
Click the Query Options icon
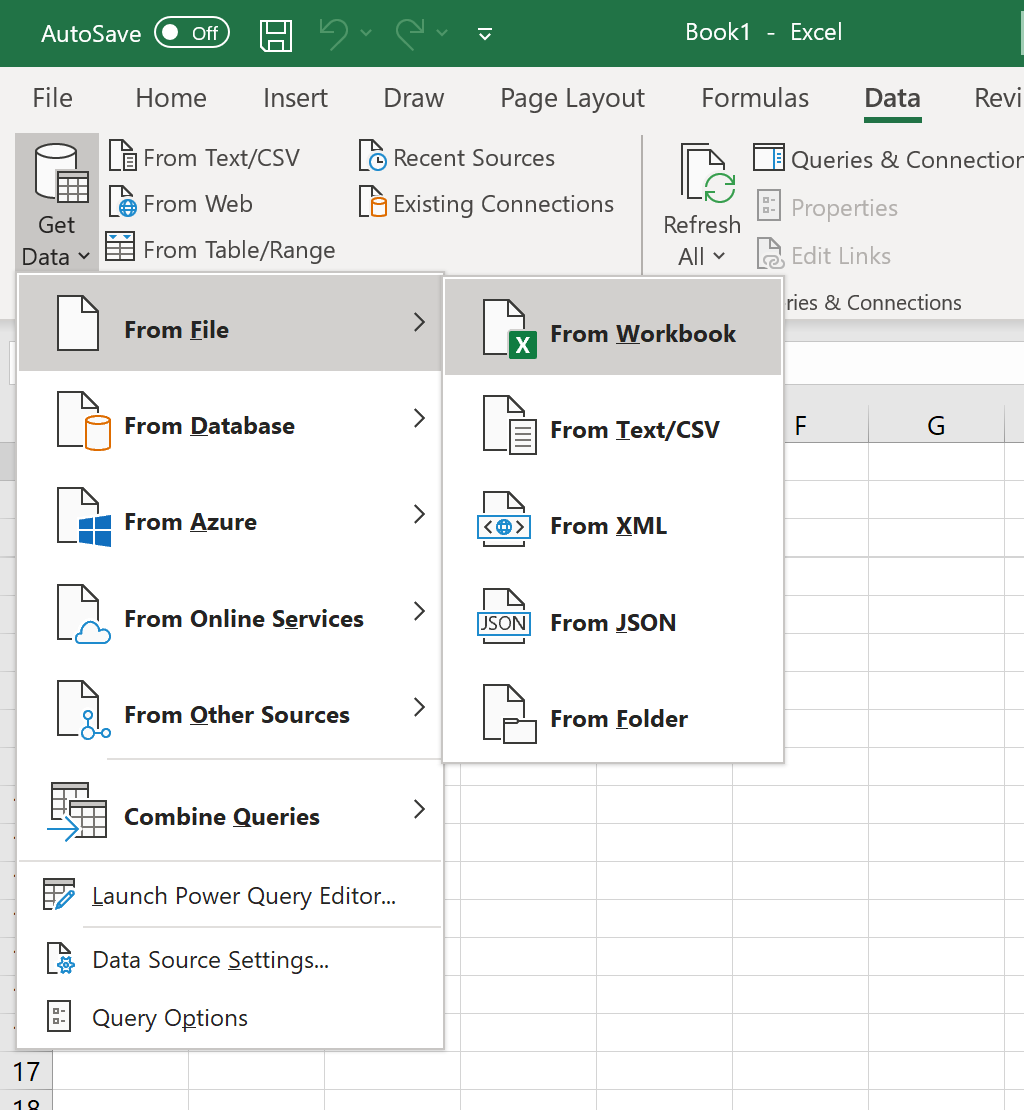pyautogui.click(x=59, y=1017)
